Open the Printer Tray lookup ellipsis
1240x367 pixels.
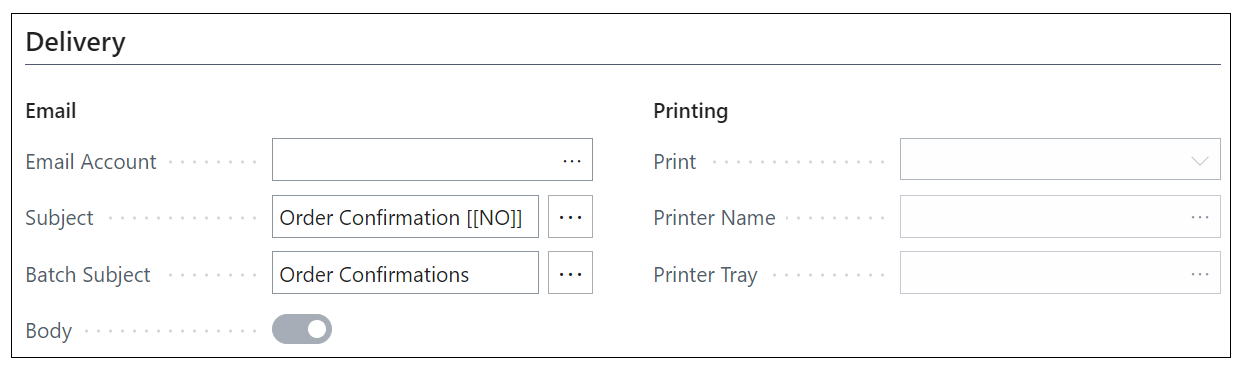[x=1200, y=273]
